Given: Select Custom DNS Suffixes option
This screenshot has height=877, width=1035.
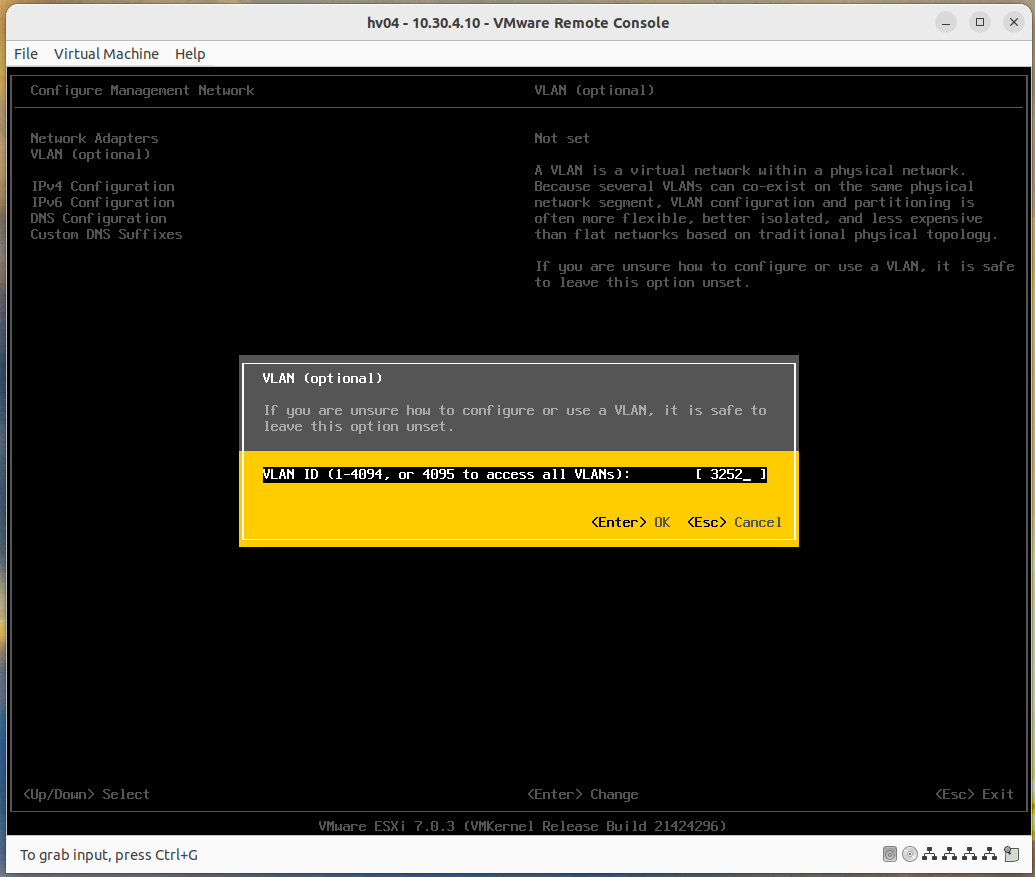Looking at the screenshot, I should click(106, 234).
